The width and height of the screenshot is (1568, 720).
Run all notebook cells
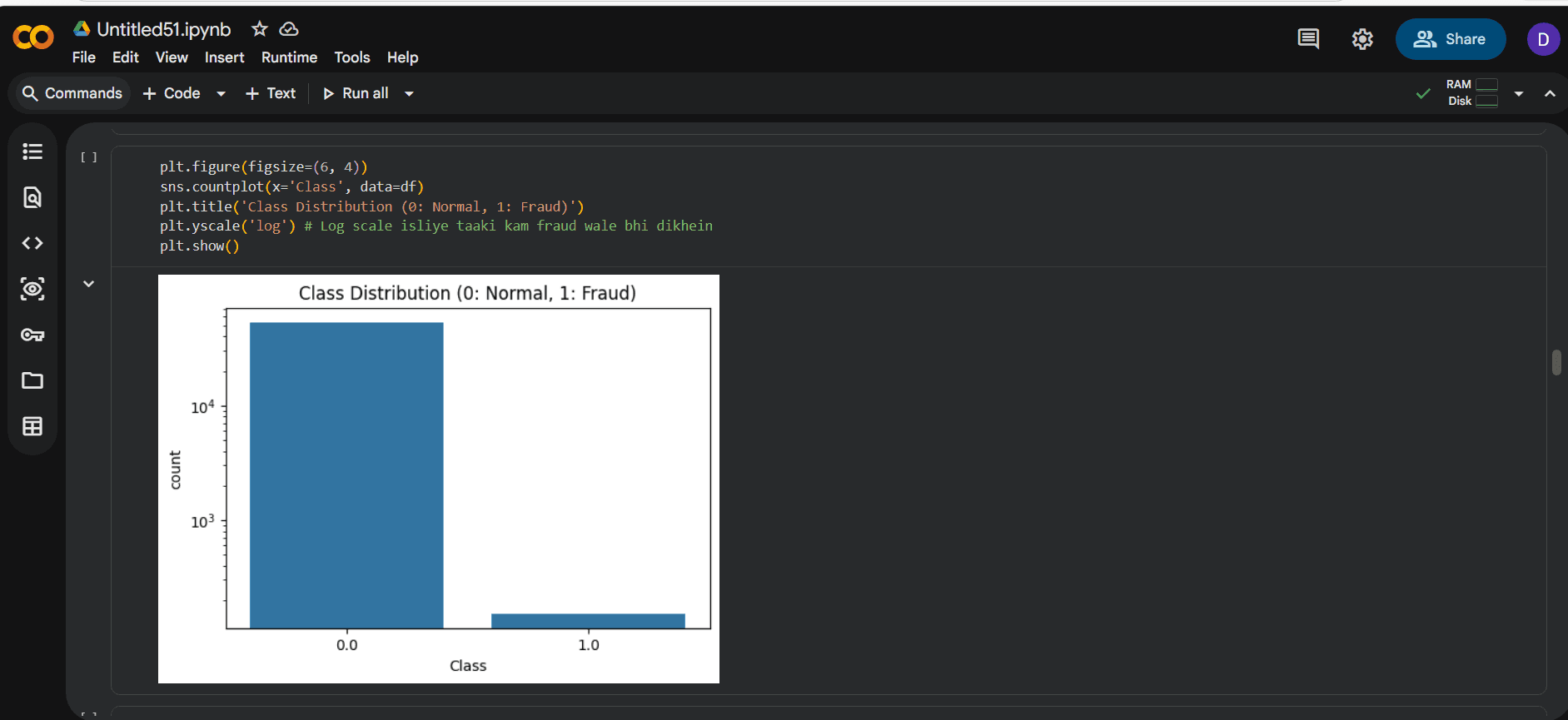[356, 93]
